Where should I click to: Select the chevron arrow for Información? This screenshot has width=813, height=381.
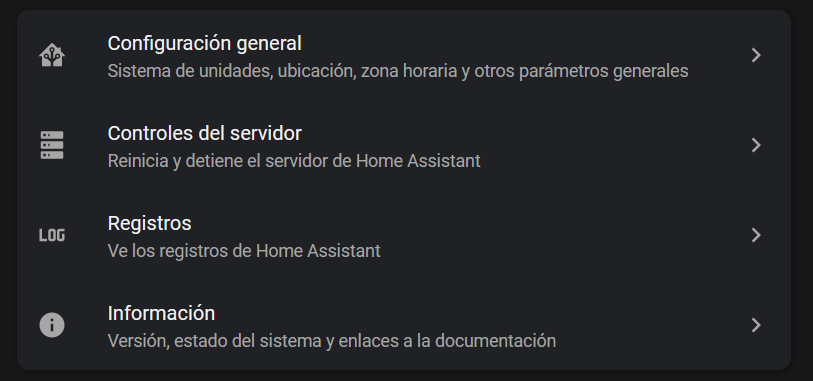click(x=756, y=326)
